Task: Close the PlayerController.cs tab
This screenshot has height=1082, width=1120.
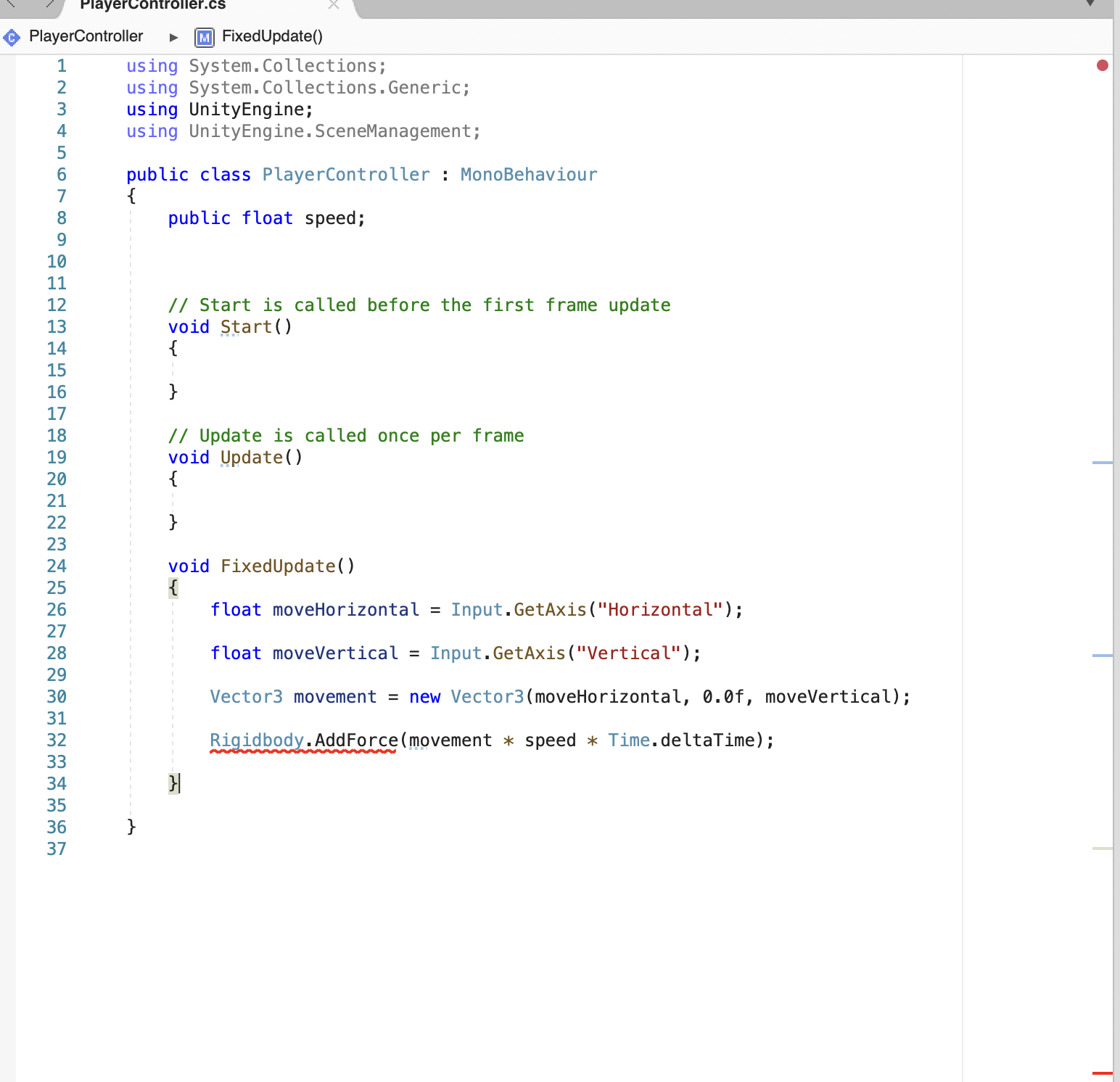Action: pos(333,6)
